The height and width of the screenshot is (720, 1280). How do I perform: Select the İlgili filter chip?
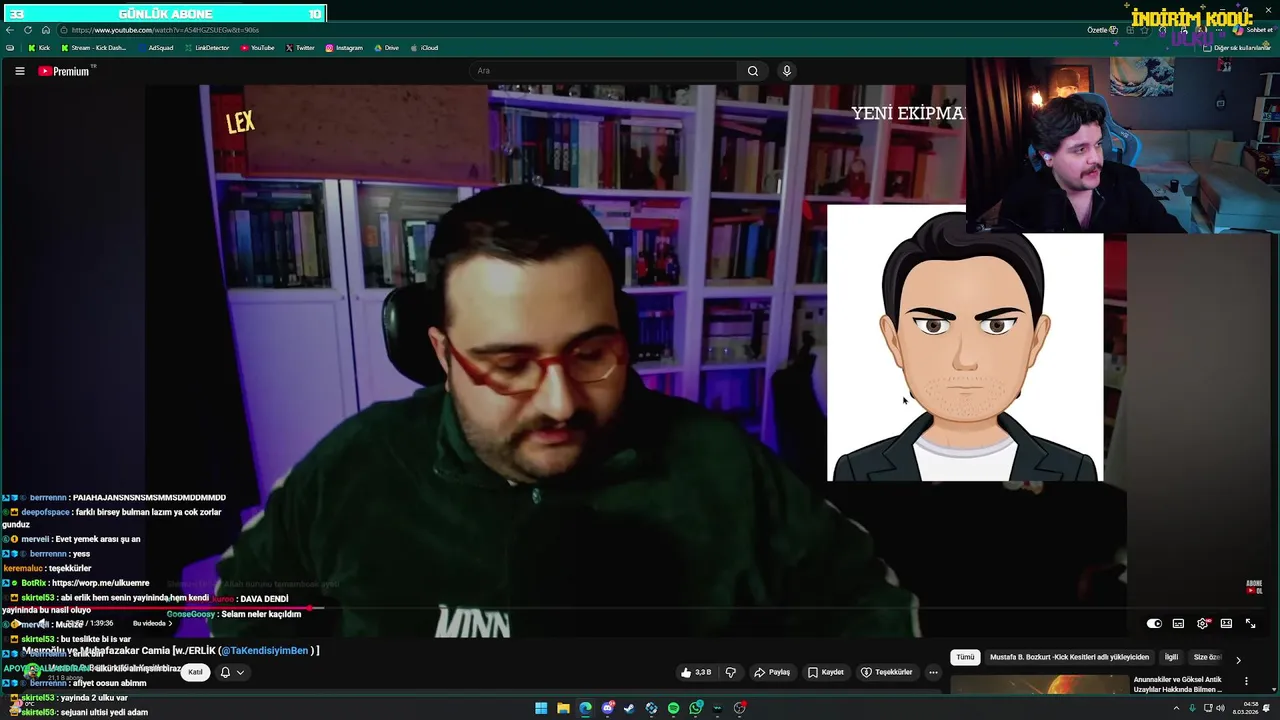tap(1171, 657)
